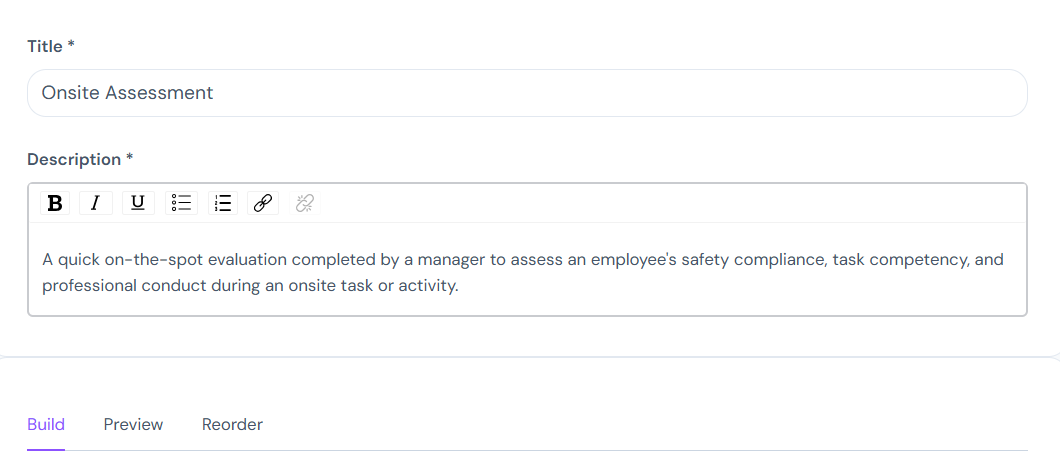Click inside the Description text area
This screenshot has height=472, width=1060.
coord(527,269)
